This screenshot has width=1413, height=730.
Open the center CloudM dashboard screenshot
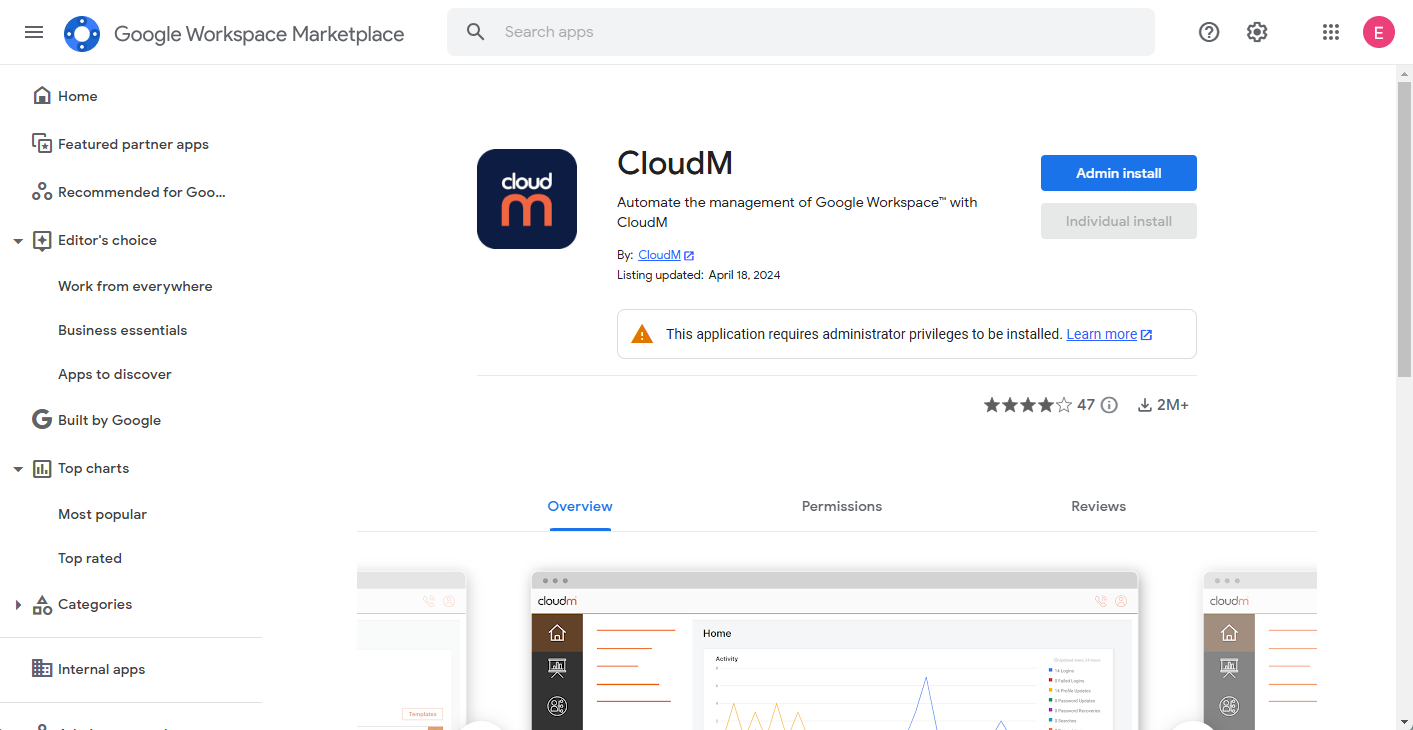(835, 651)
